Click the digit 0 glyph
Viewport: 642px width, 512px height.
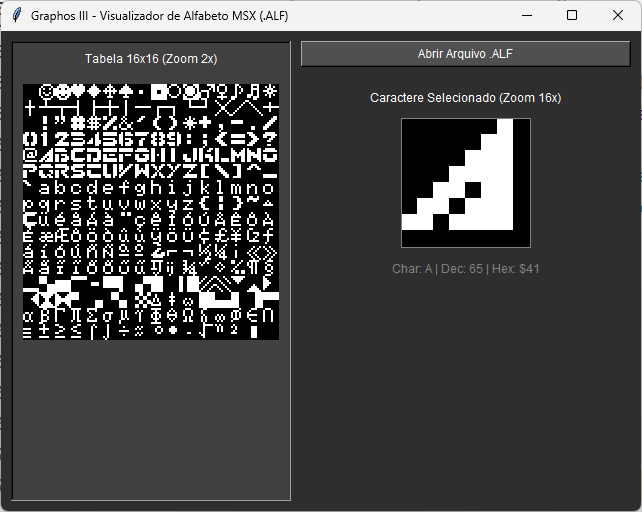point(31,140)
